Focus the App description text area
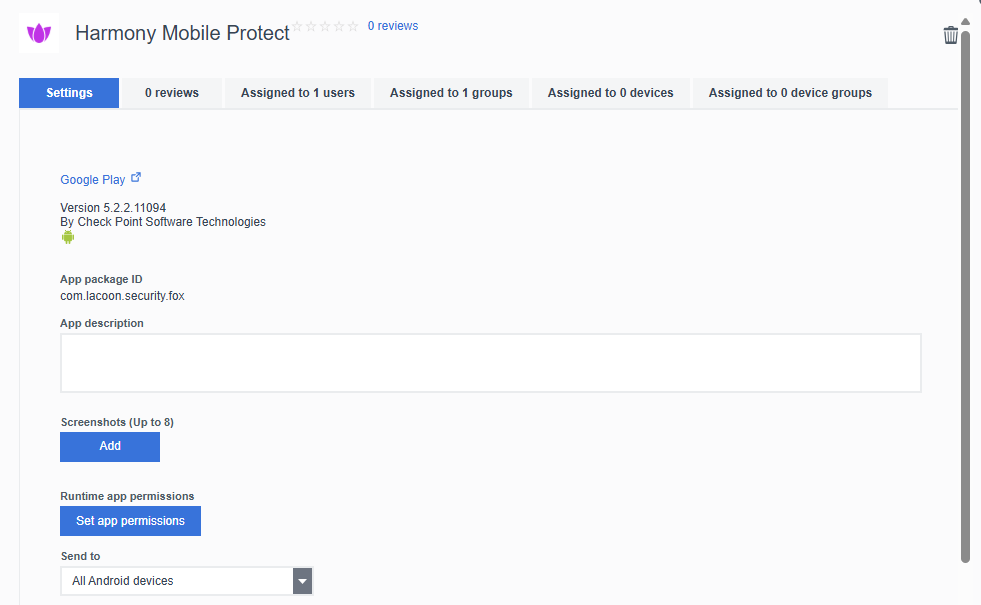This screenshot has height=605, width=981. click(x=490, y=363)
